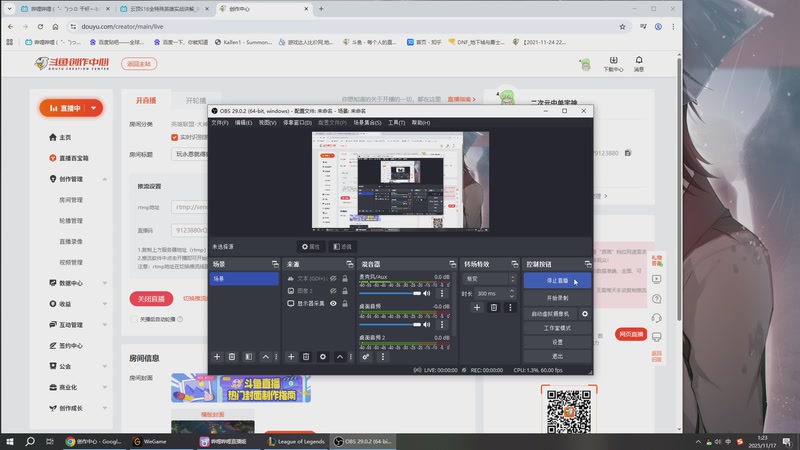This screenshot has height=450, width=800.
Task: Click the OBS preview canvas thumbnail
Action: point(401,181)
